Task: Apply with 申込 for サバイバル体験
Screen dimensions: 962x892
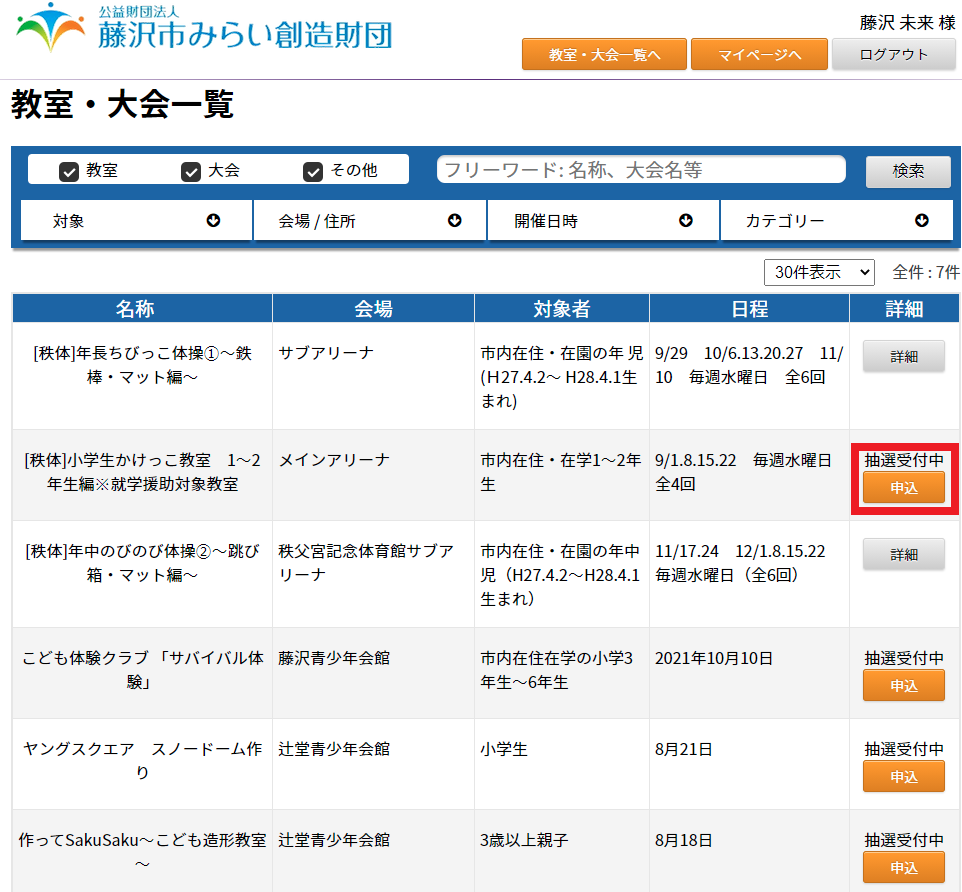Action: click(903, 685)
